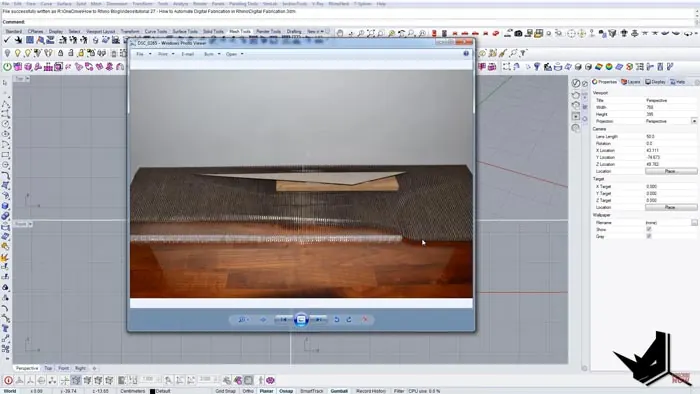
Task: Switch to Layers panel tab
Action: [x=631, y=82]
